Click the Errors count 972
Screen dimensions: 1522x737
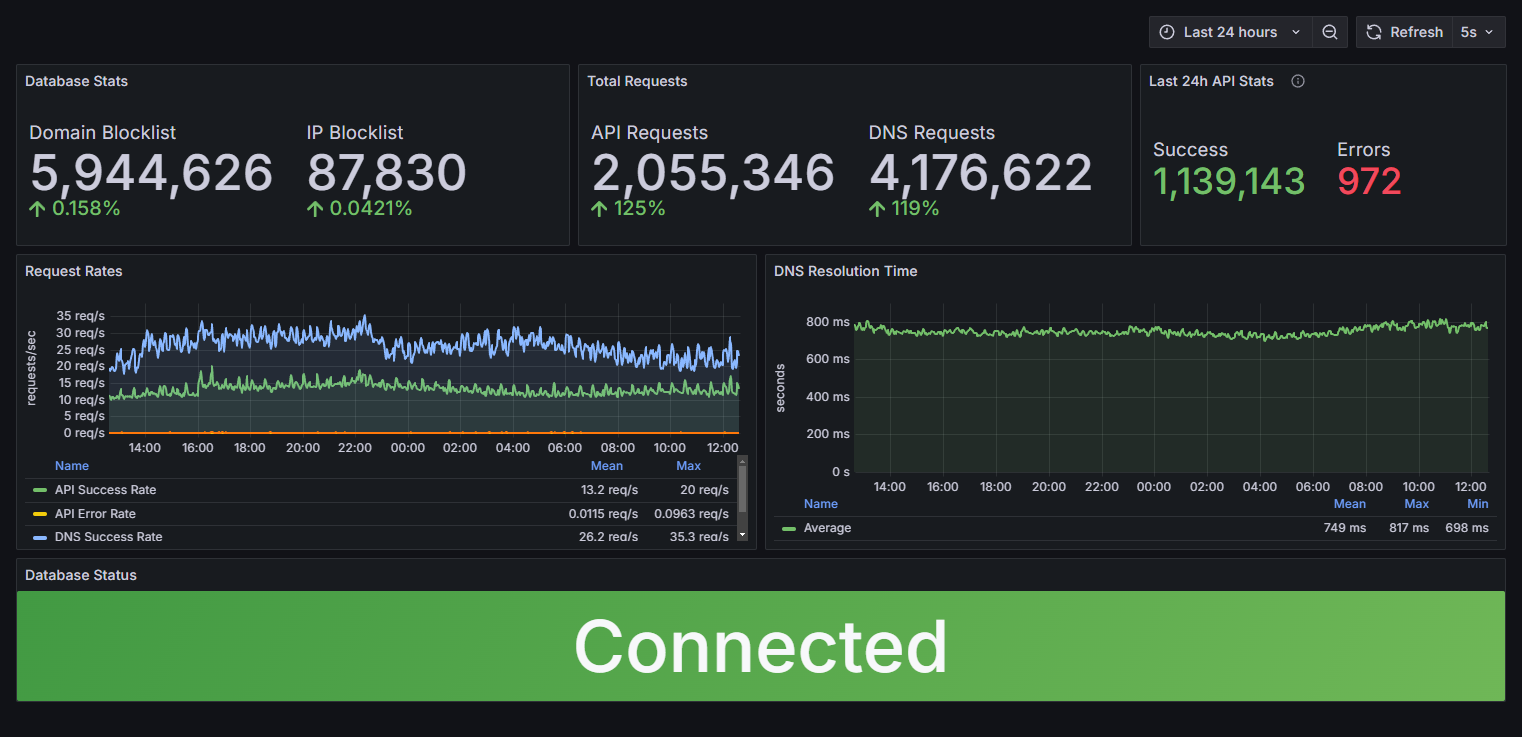pyautogui.click(x=1369, y=182)
